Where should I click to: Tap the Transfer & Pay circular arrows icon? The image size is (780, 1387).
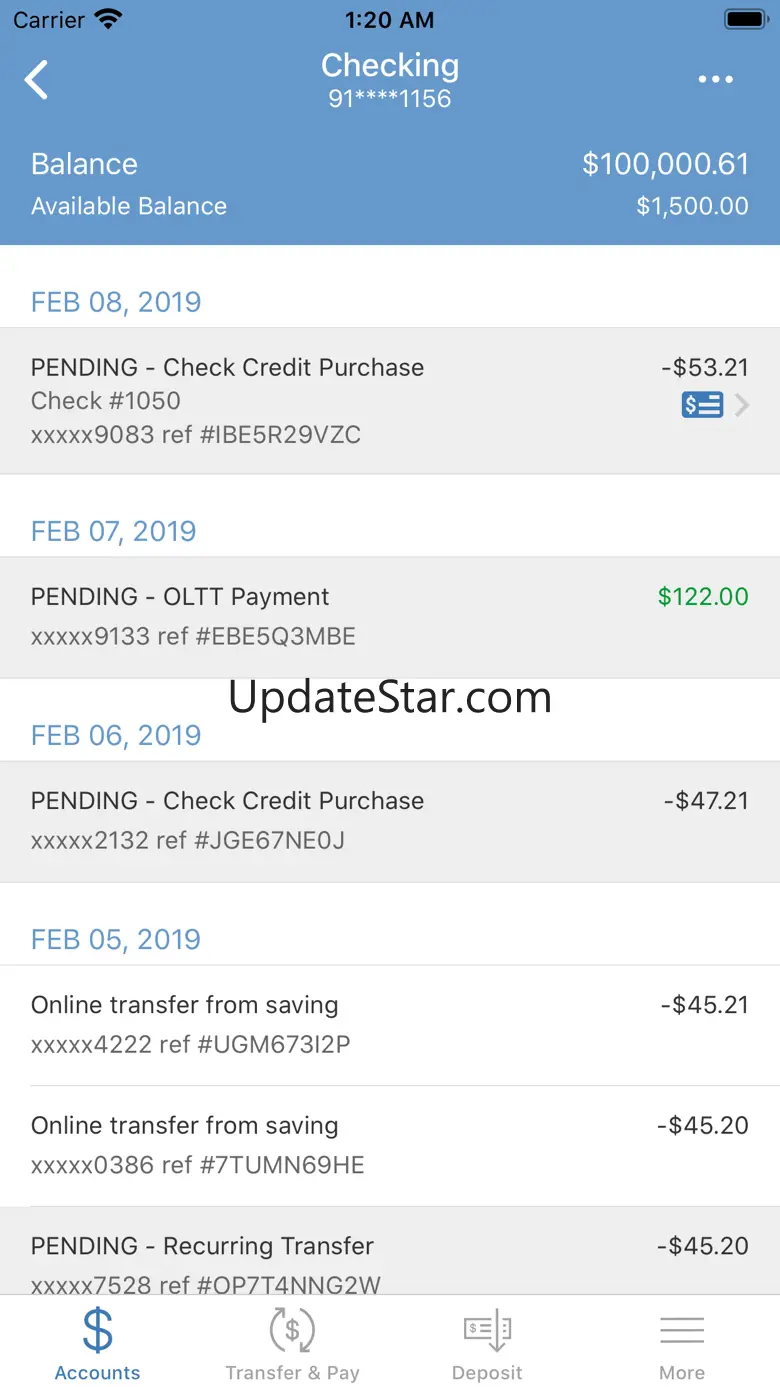(292, 1331)
